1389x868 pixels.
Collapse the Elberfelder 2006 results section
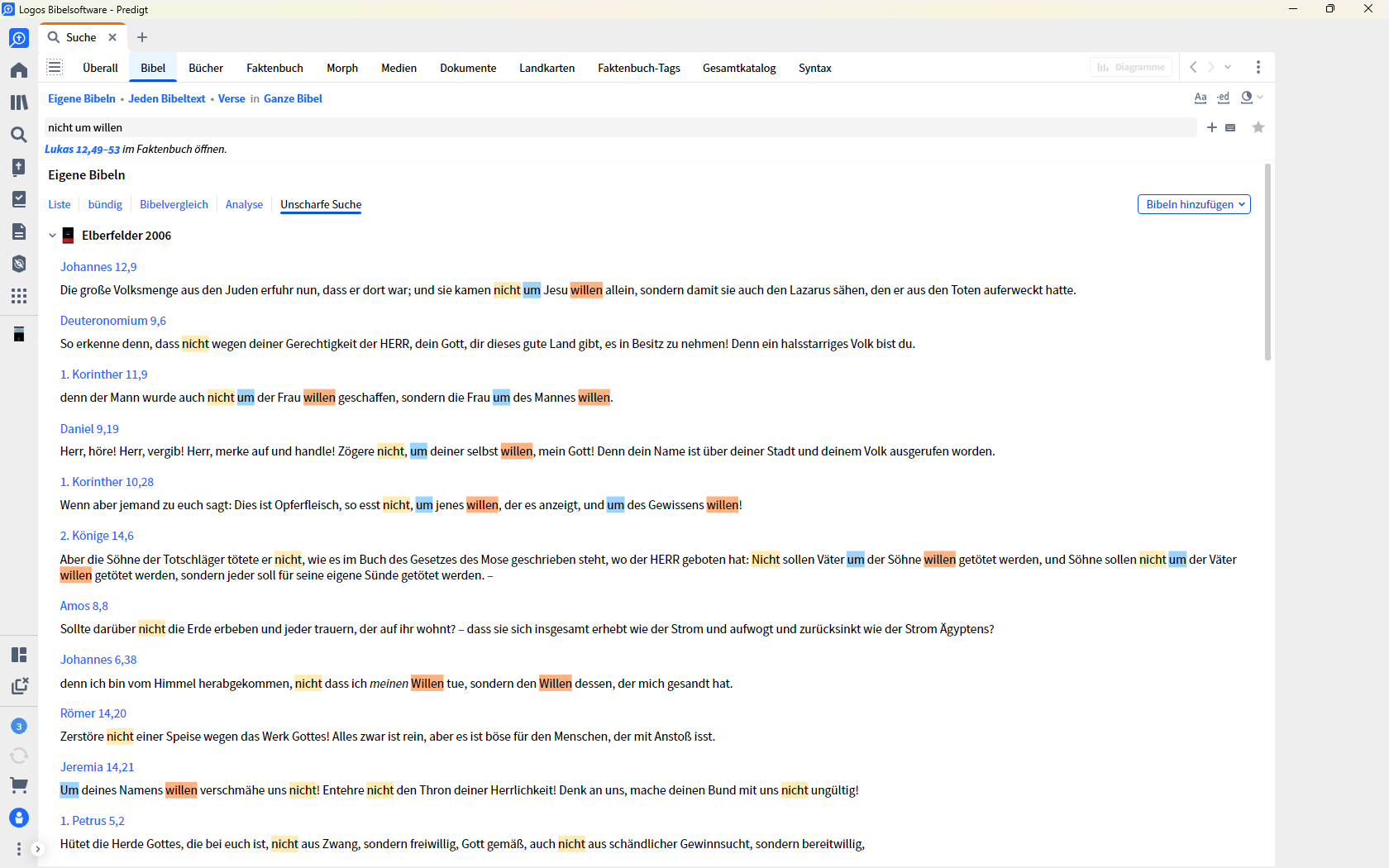[x=52, y=236]
